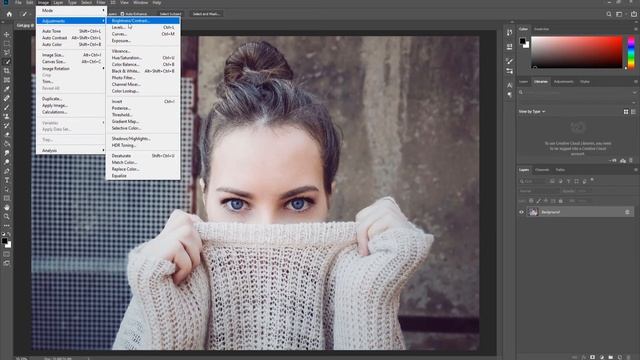Screen dimensions: 640x360
Task: Select the Frame tool
Action: click(7, 80)
